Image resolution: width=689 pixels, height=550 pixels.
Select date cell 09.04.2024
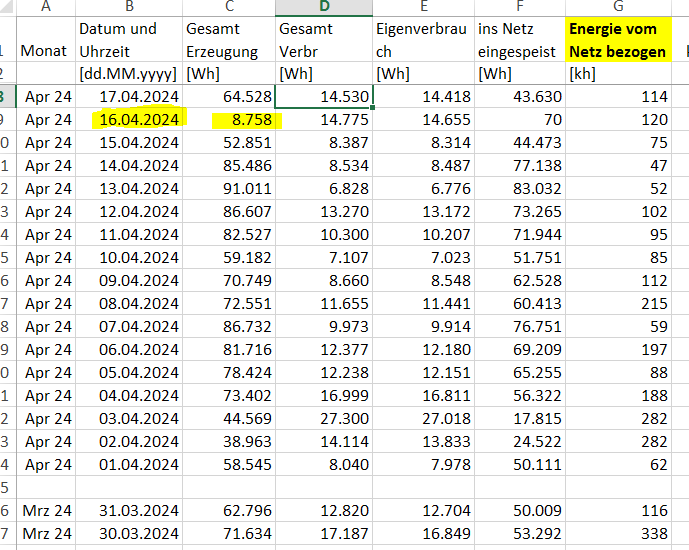pos(129,281)
